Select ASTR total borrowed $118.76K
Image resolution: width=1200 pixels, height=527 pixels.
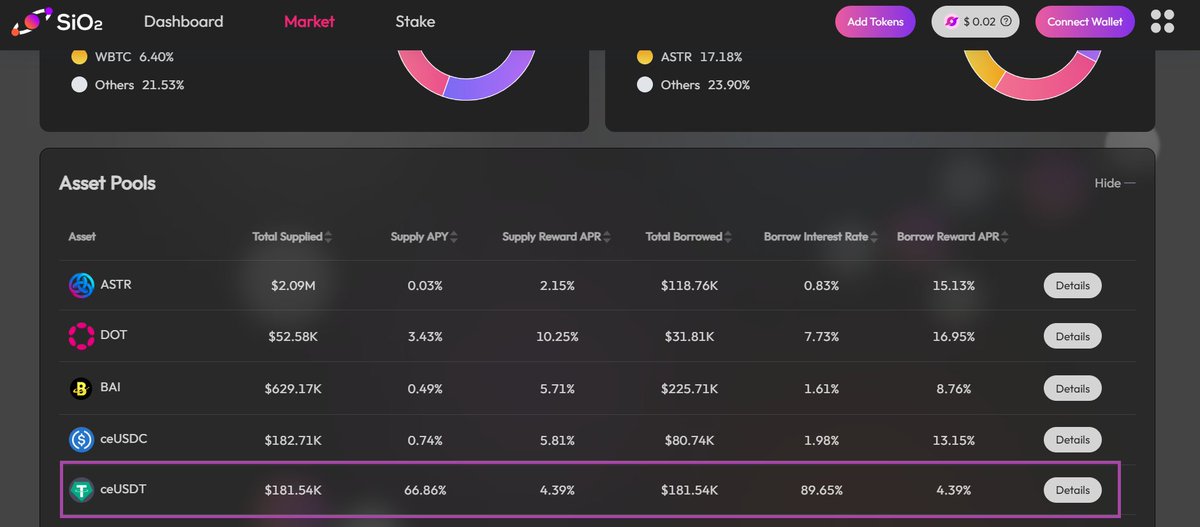pos(687,285)
